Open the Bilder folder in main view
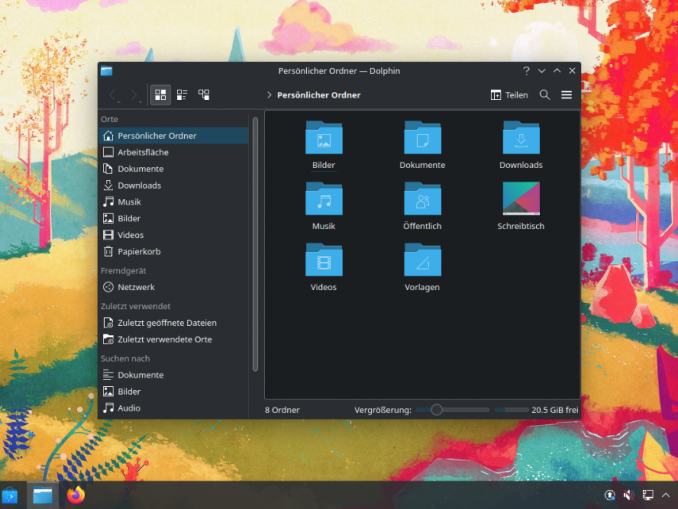Image resolution: width=678 pixels, height=509 pixels. click(323, 139)
